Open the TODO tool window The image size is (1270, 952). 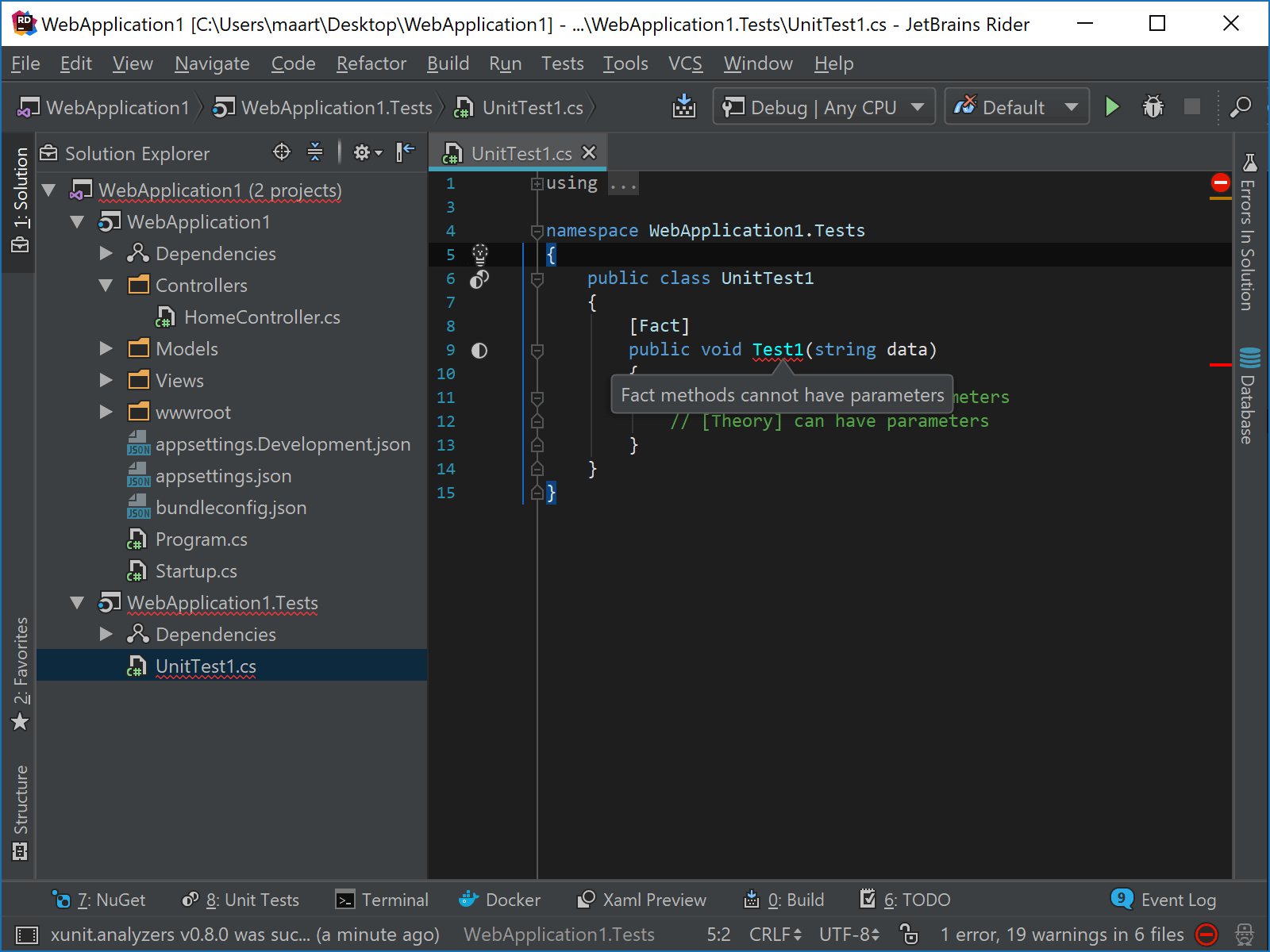(905, 900)
